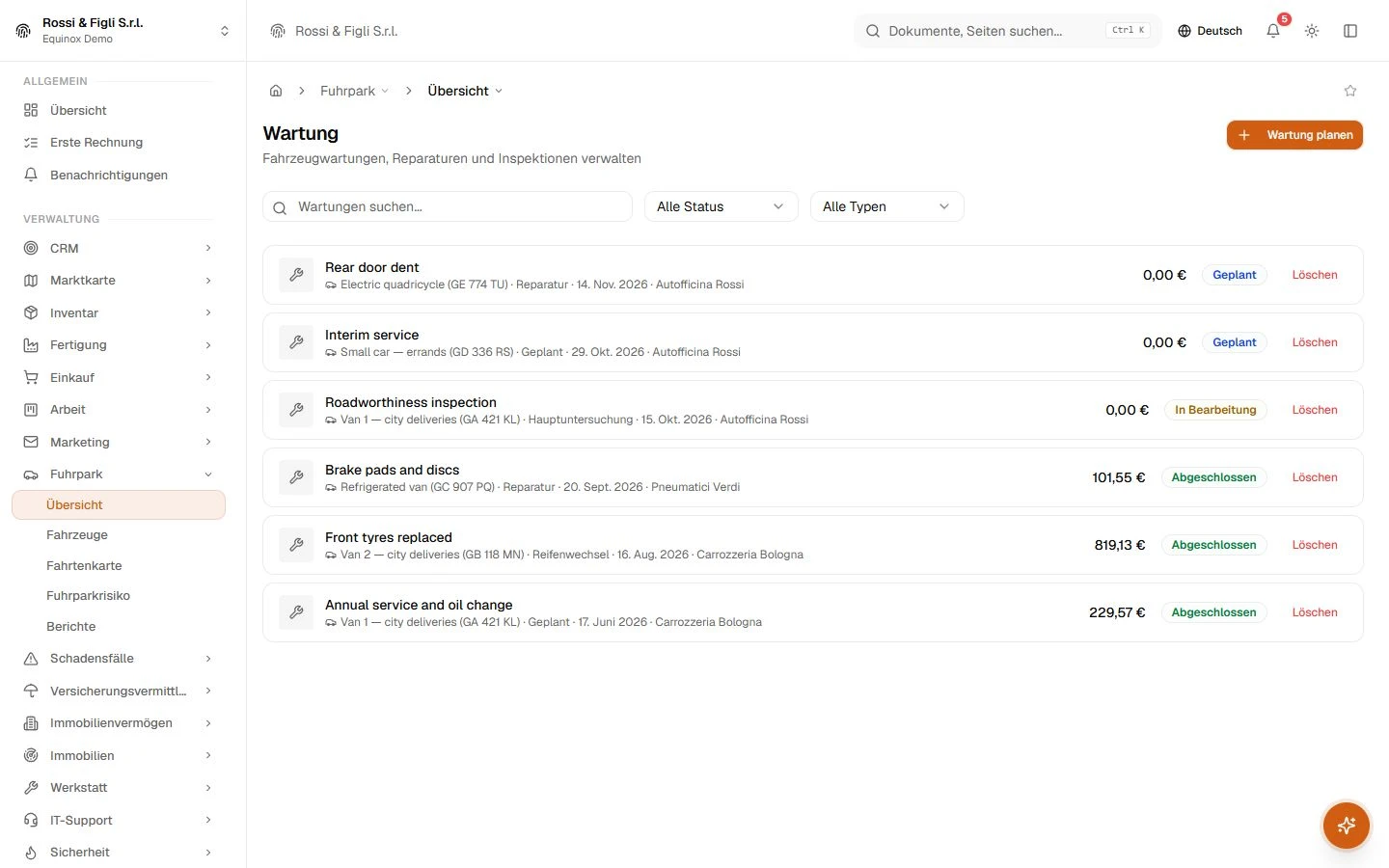The width and height of the screenshot is (1389, 868).
Task: Click the Marketing envelope icon
Action: 31,442
